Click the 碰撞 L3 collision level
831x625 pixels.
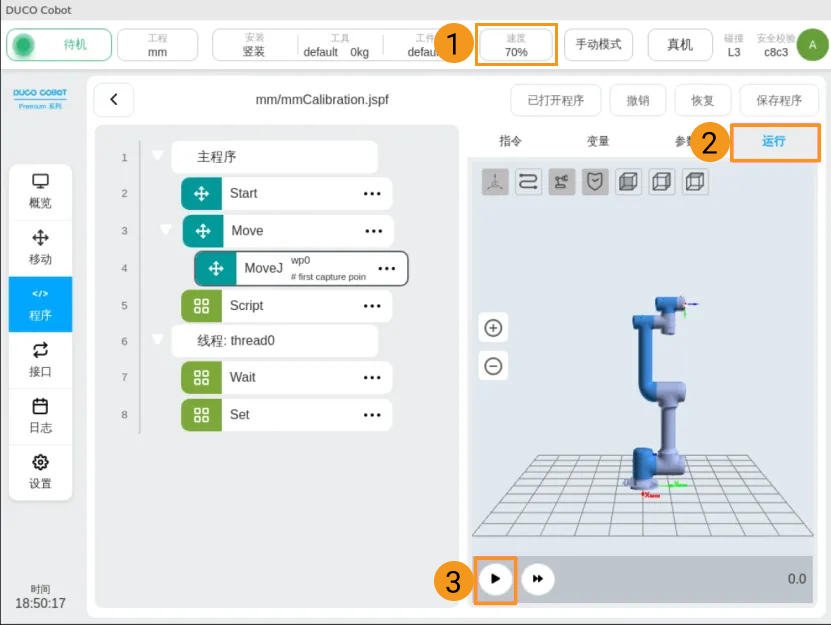pyautogui.click(x=733, y=45)
